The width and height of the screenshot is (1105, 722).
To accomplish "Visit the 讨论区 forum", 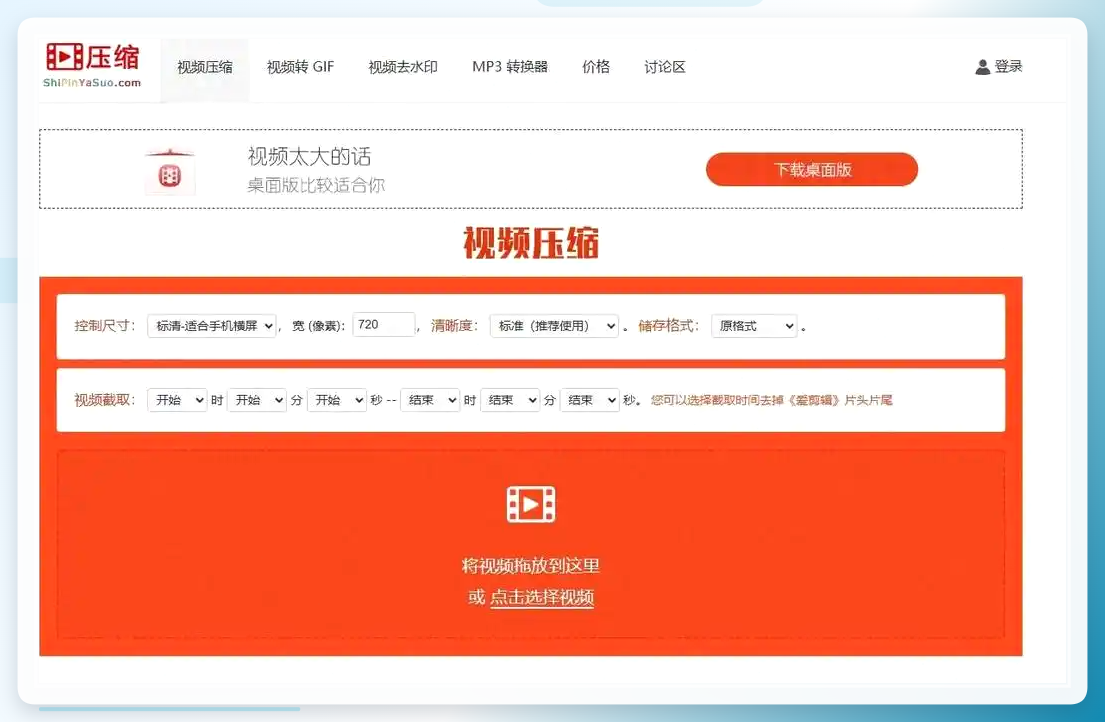I will (665, 67).
